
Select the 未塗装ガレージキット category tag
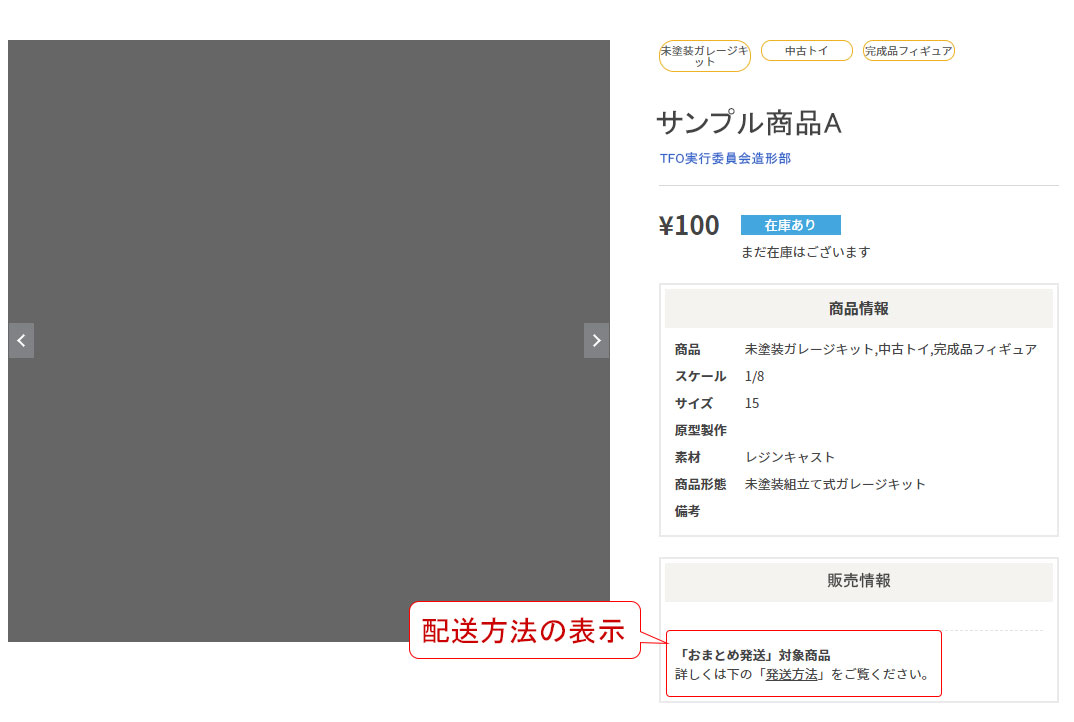(704, 56)
